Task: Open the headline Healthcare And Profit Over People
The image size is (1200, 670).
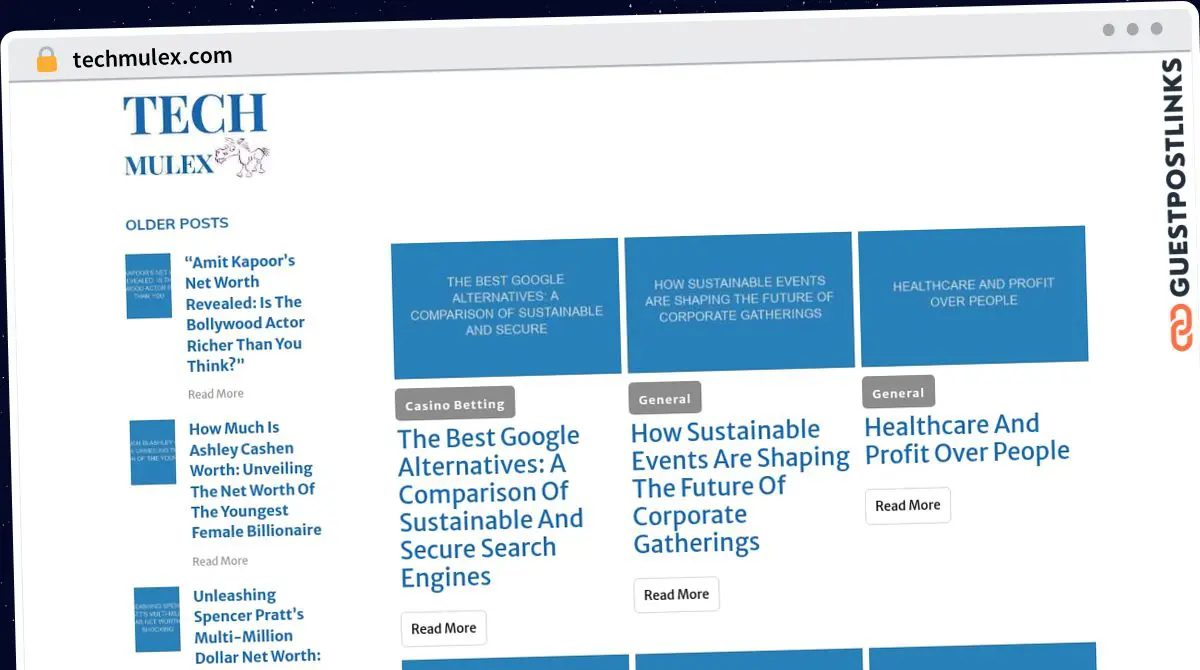Action: click(x=966, y=438)
